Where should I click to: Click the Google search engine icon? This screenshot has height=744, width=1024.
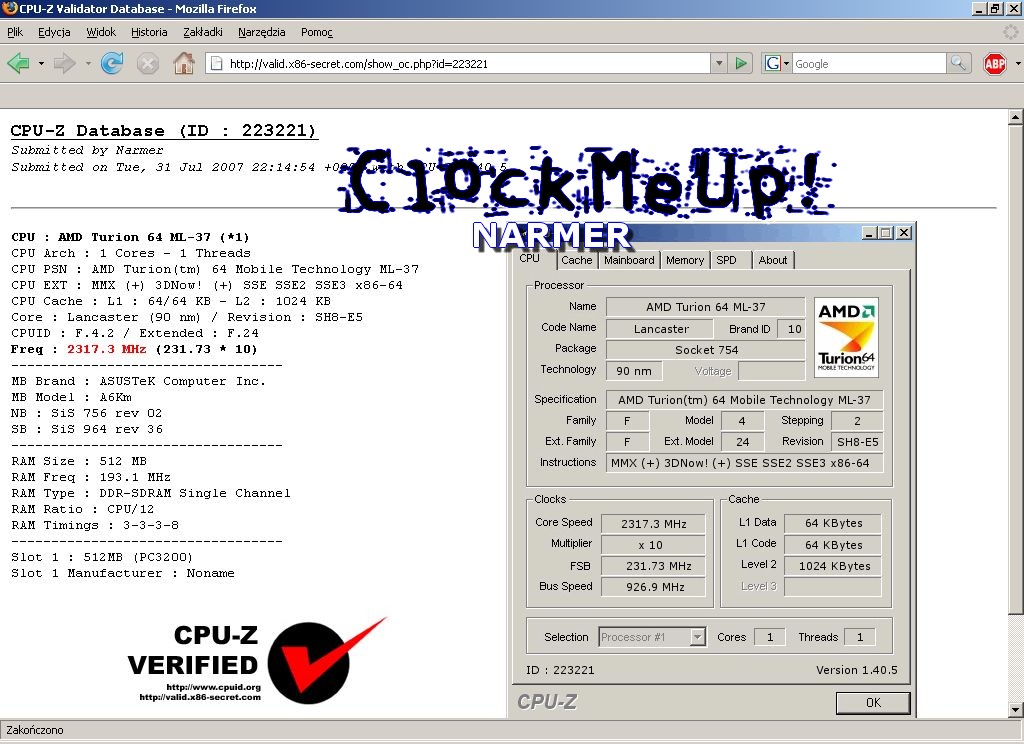click(x=773, y=63)
